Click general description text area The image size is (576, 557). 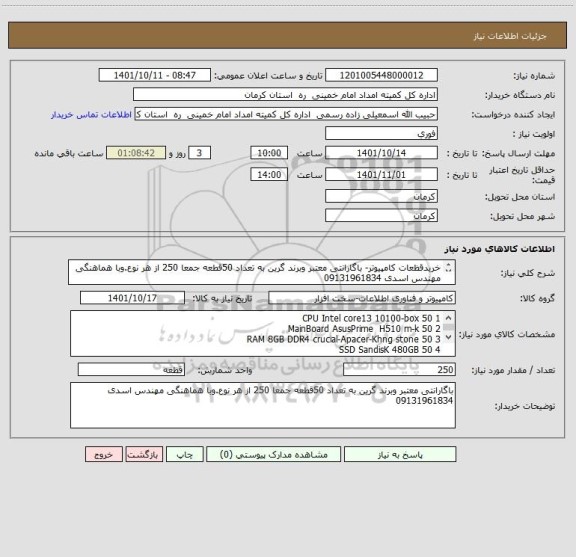[262, 272]
